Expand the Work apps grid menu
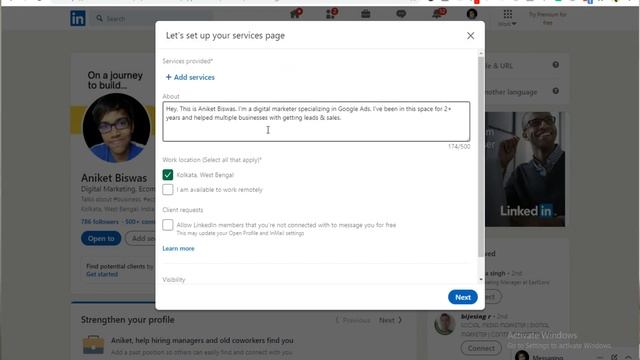640x360 pixels. tap(507, 18)
